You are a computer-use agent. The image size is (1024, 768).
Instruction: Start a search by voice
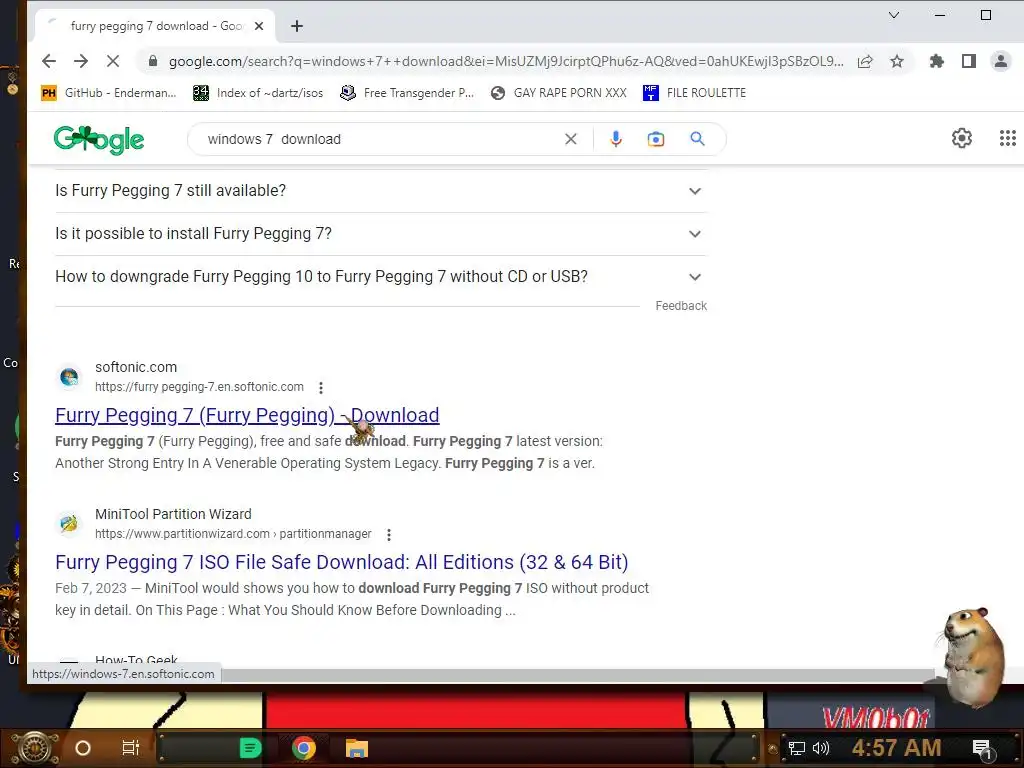(615, 139)
